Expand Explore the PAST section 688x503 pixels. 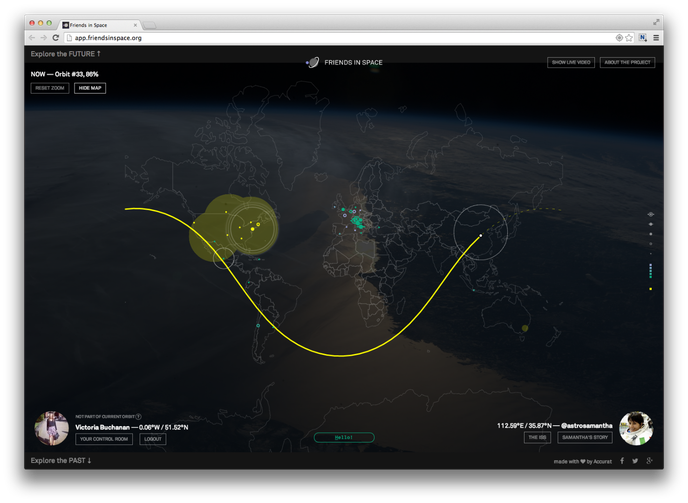(61, 461)
